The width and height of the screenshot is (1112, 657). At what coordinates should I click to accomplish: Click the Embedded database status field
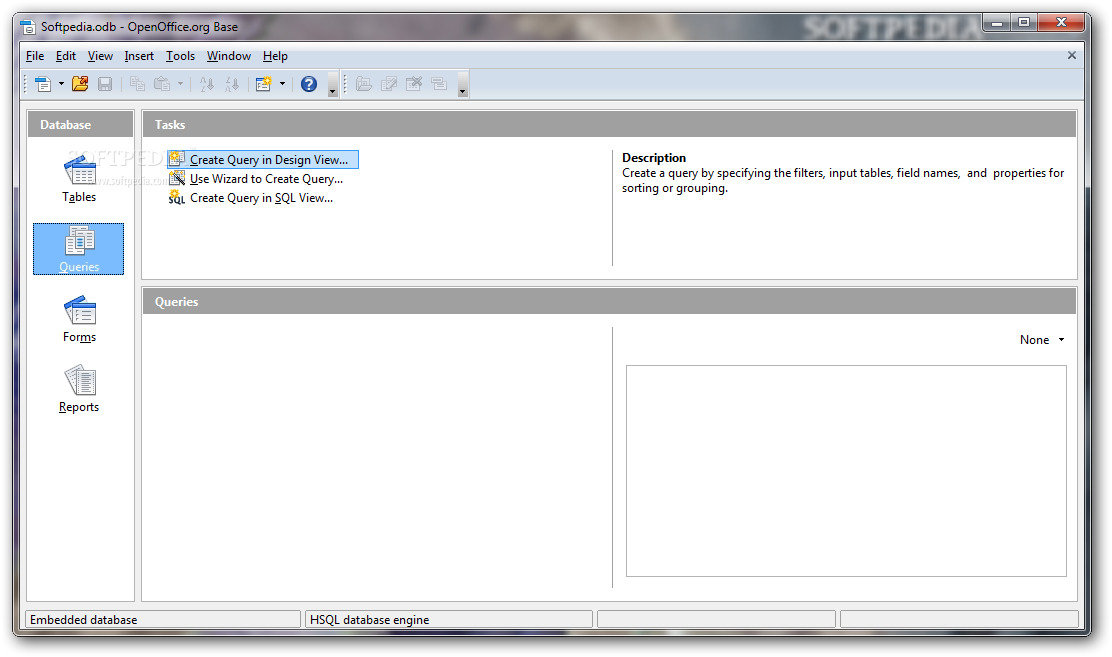pos(163,619)
